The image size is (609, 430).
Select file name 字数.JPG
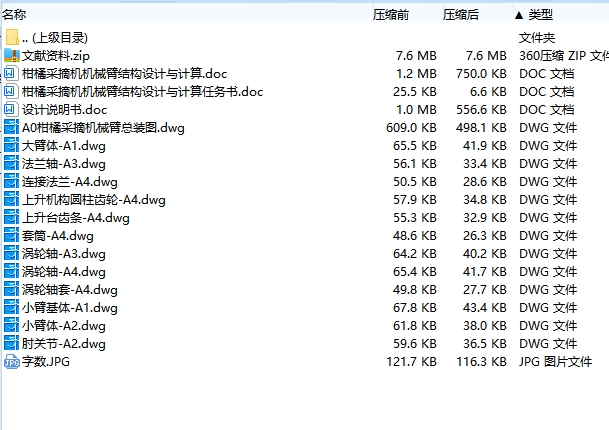[x=46, y=362]
